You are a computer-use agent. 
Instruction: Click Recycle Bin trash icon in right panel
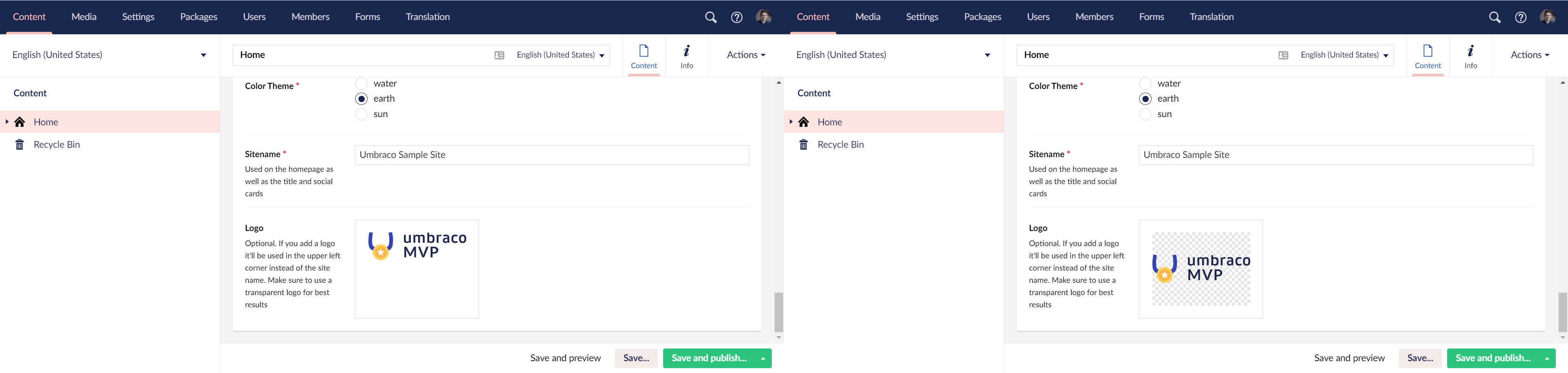804,144
